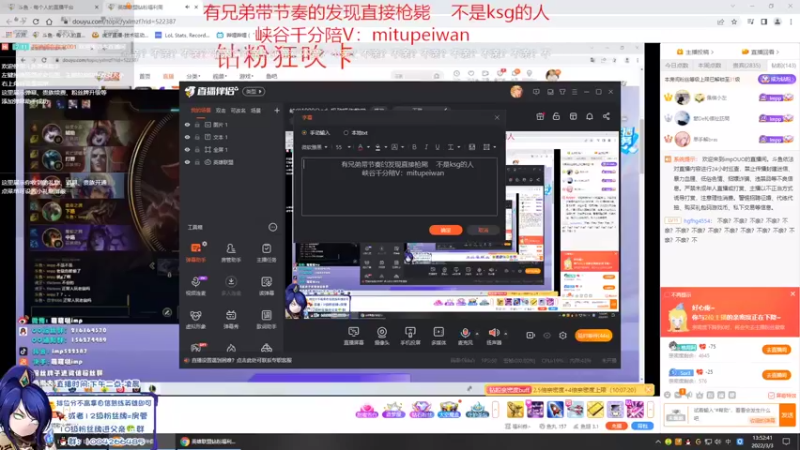Click the 发送 send button in chat
800x450 pixels.
pyautogui.click(x=787, y=415)
